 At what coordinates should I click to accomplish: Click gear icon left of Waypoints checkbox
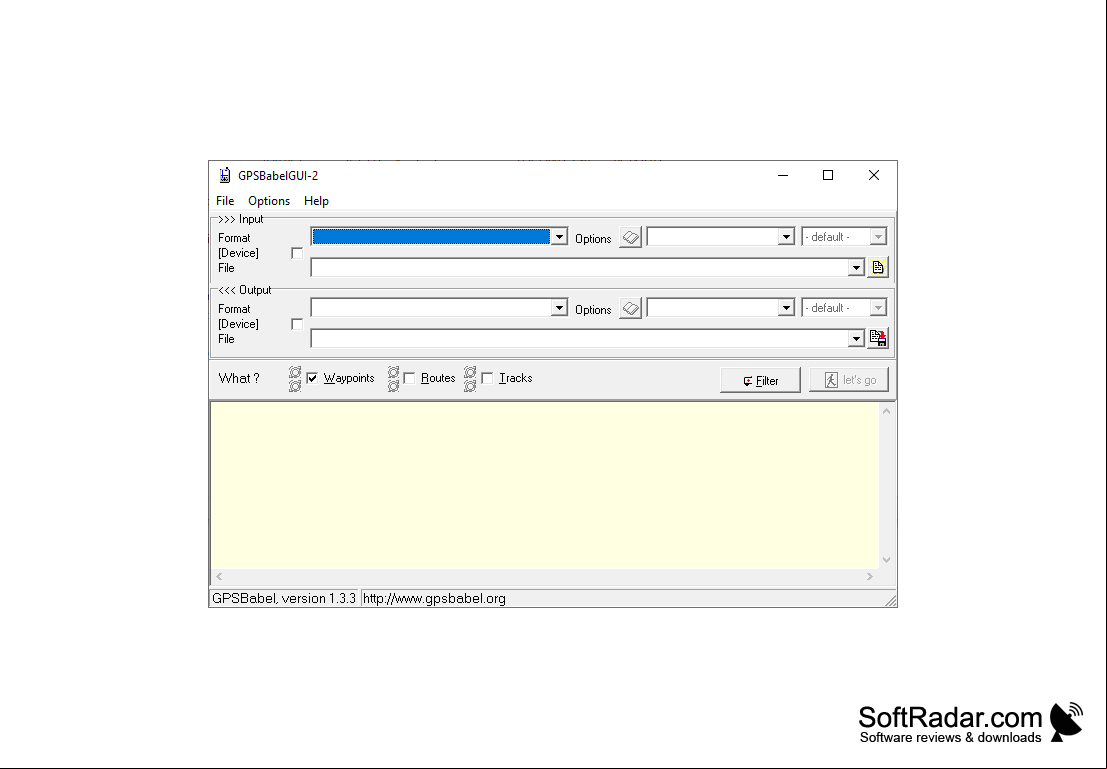[x=295, y=379]
